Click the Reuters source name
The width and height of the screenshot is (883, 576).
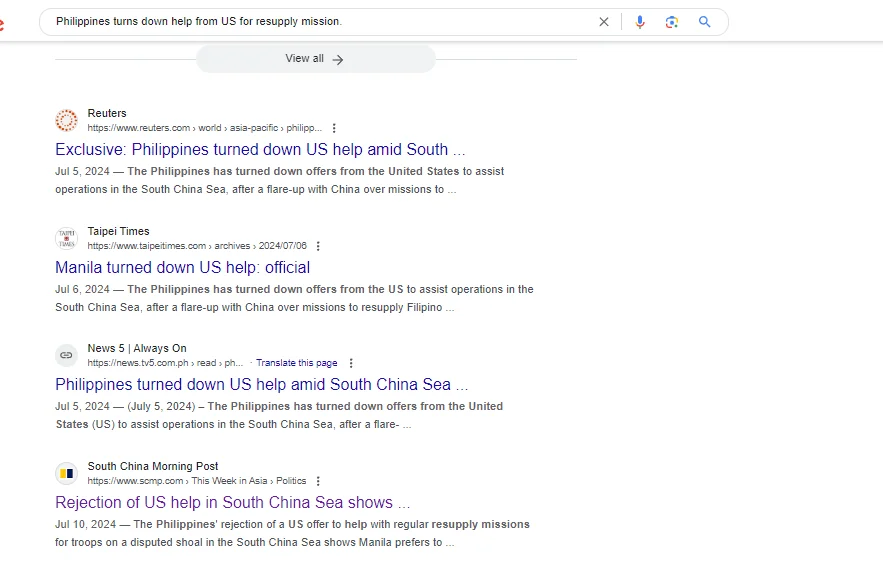(x=107, y=113)
